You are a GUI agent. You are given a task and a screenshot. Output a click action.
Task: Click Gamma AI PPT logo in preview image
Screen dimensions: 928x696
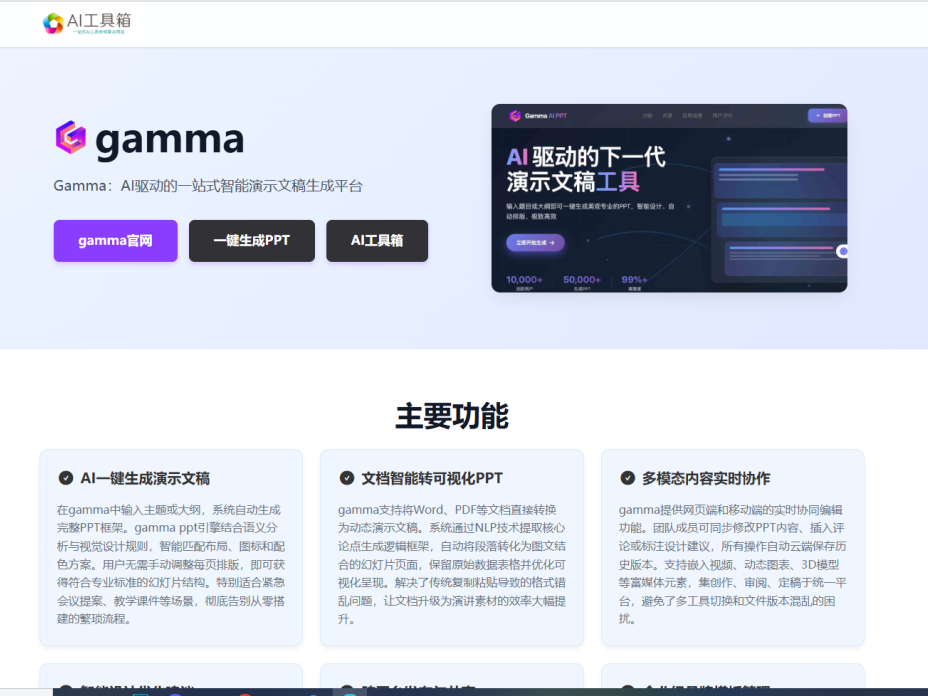pos(516,116)
